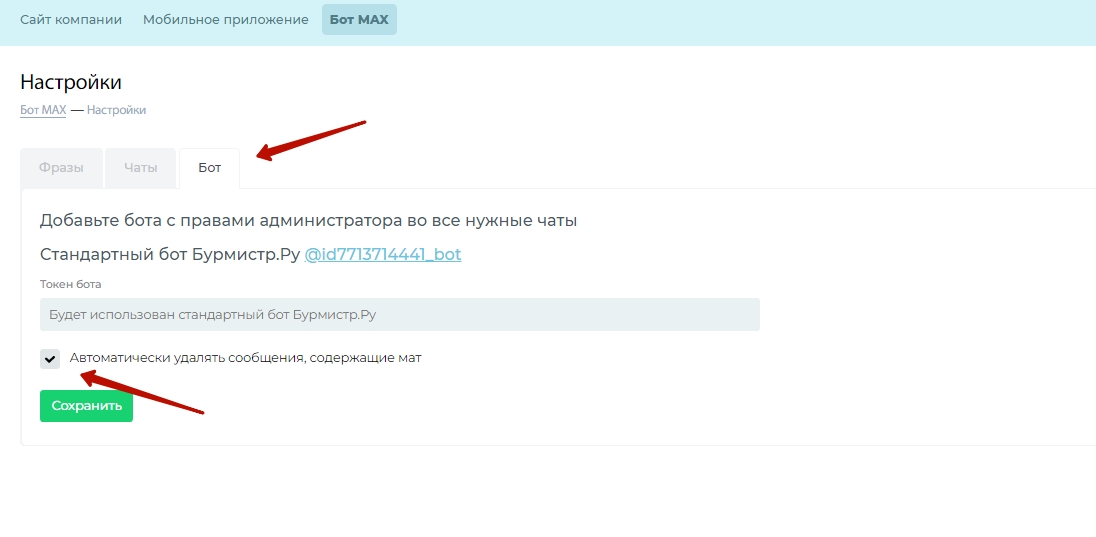Click the Автоматически удалять сообщения label text

[x=245, y=358]
